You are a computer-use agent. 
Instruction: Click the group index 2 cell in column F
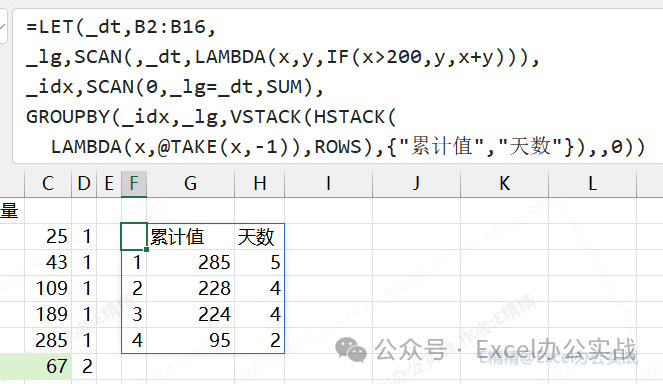tap(134, 289)
